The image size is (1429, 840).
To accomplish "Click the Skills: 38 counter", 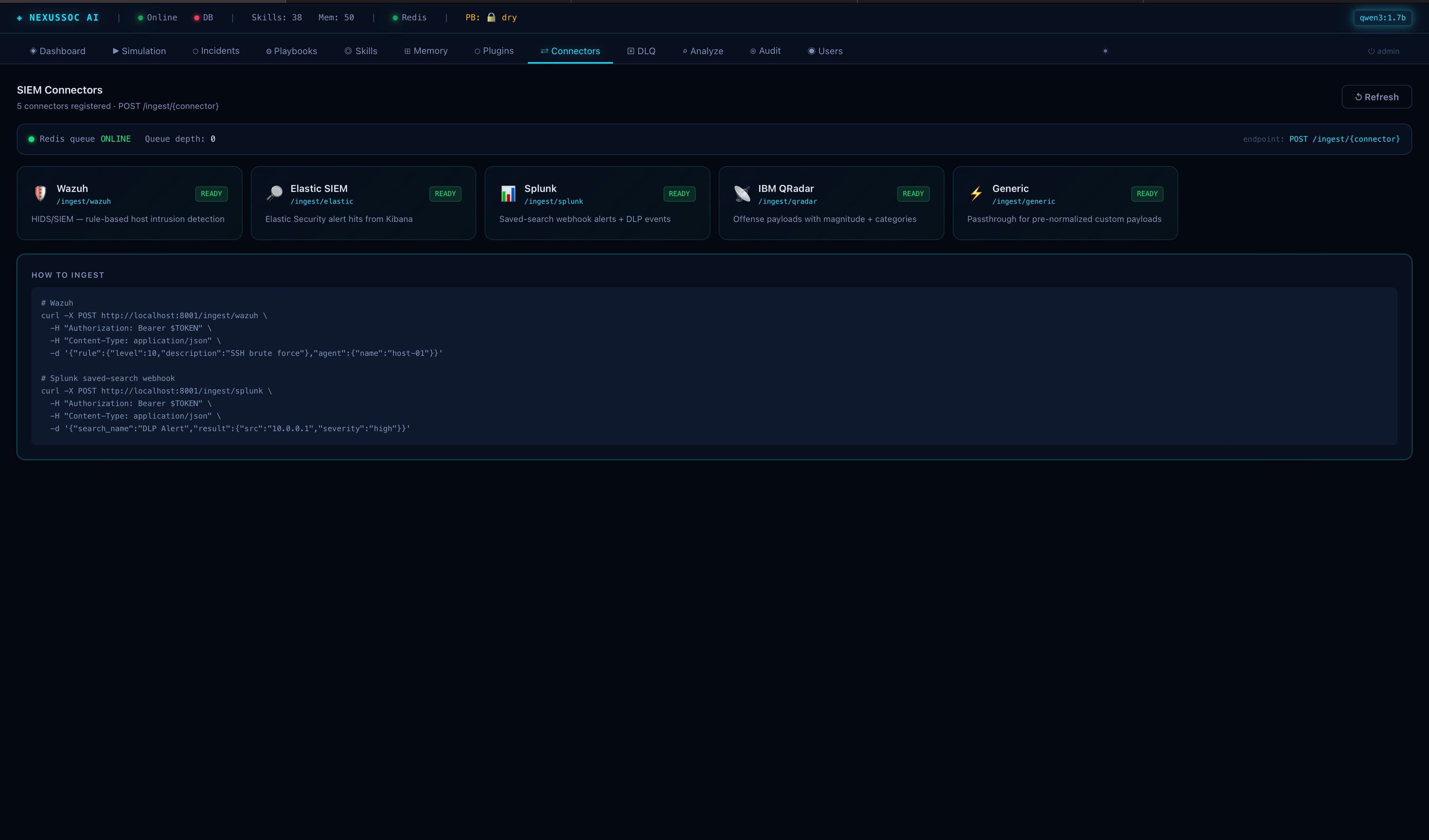I will 277,17.
